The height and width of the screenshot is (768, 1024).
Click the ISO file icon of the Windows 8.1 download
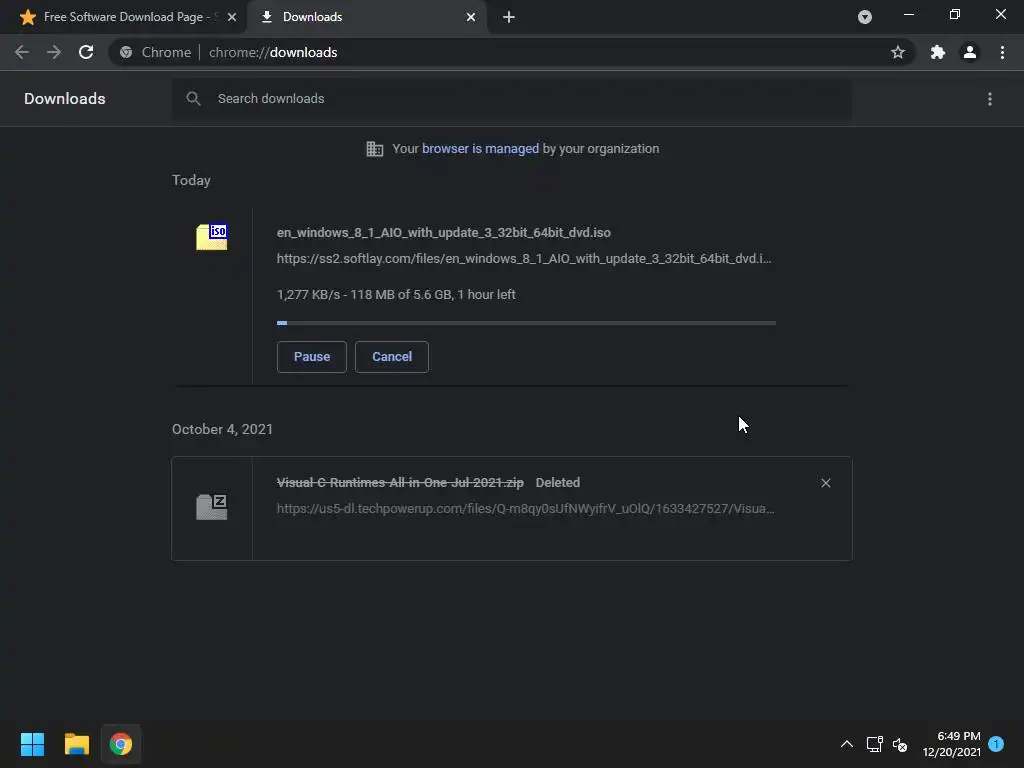click(212, 236)
